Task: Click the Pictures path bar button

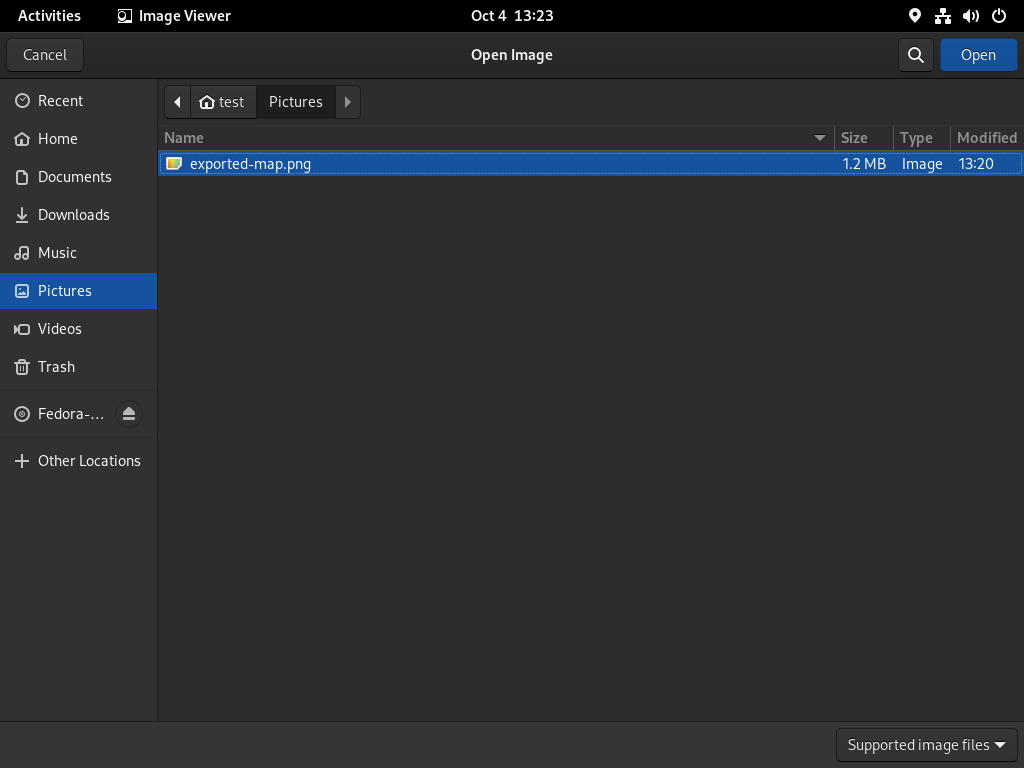Action: pyautogui.click(x=296, y=102)
